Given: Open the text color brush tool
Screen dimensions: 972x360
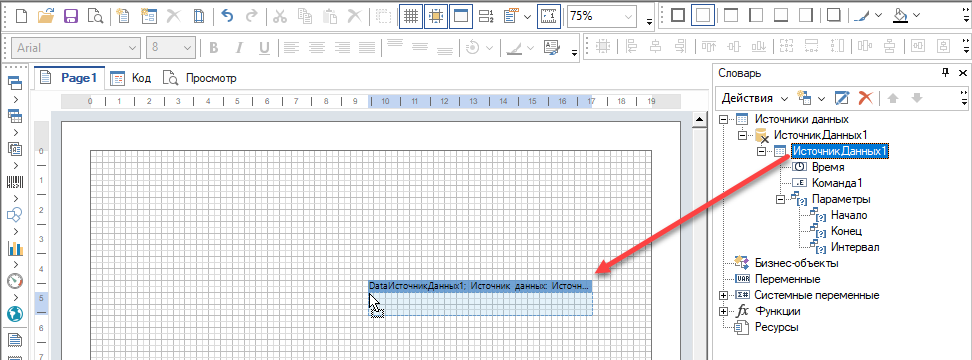Looking at the screenshot, I should click(x=513, y=48).
